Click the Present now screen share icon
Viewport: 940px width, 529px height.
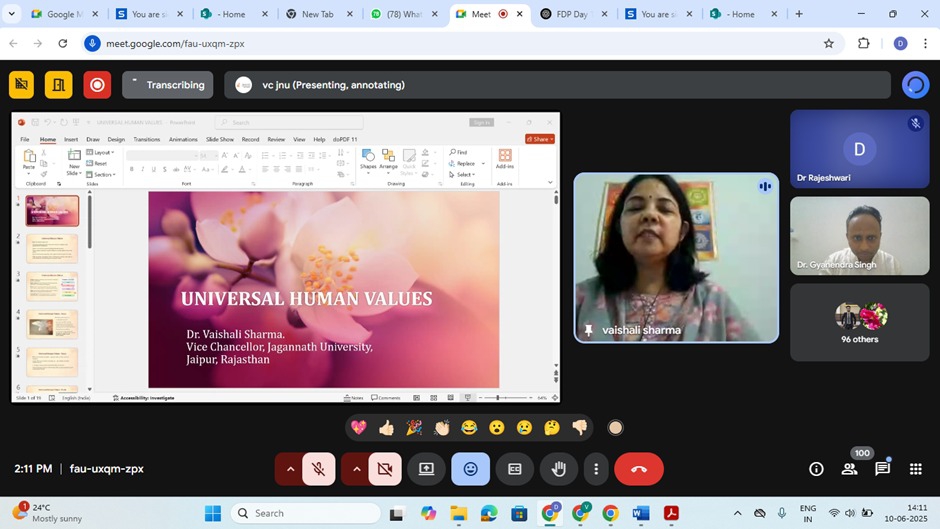coord(427,469)
